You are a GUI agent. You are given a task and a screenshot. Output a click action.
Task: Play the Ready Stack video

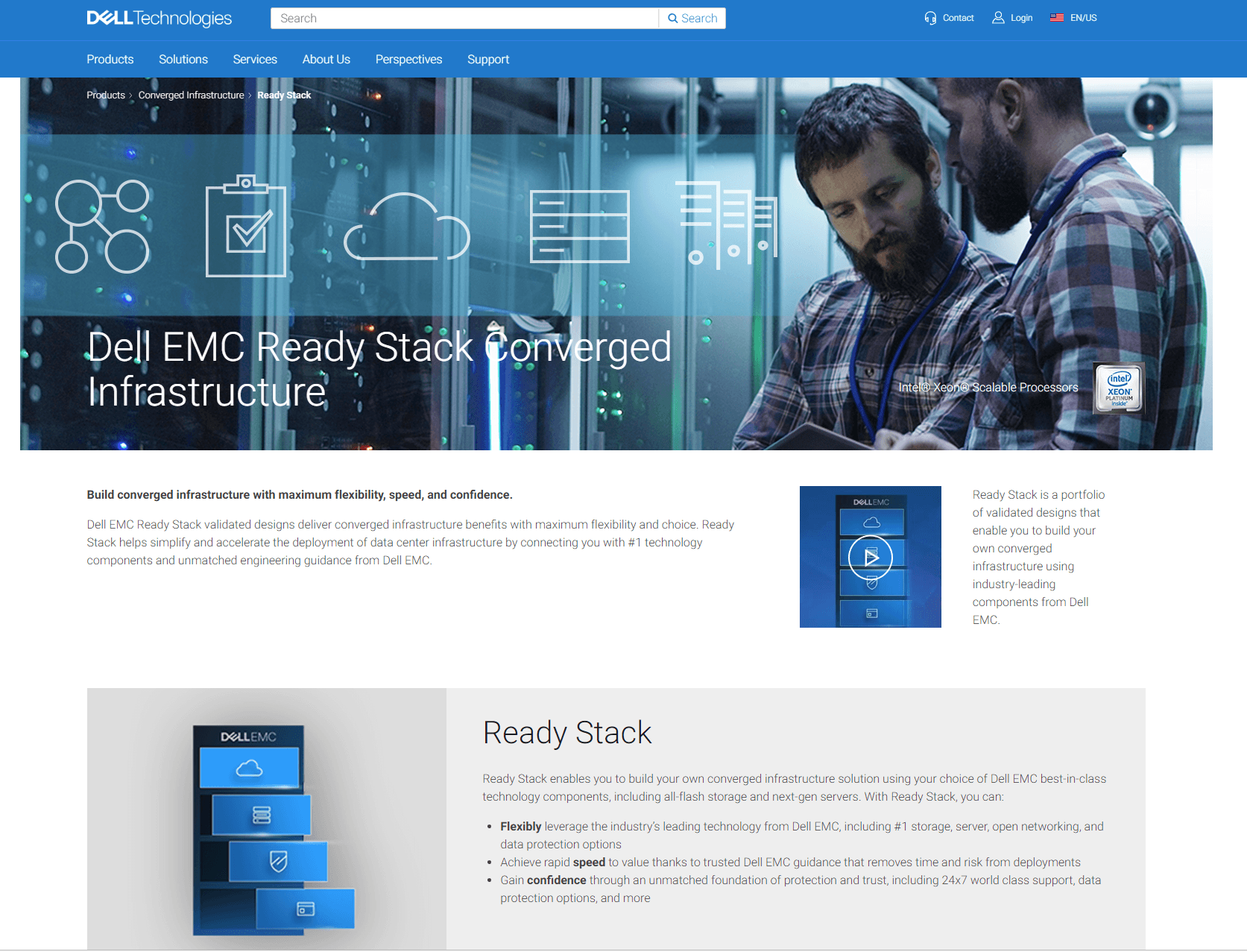871,557
